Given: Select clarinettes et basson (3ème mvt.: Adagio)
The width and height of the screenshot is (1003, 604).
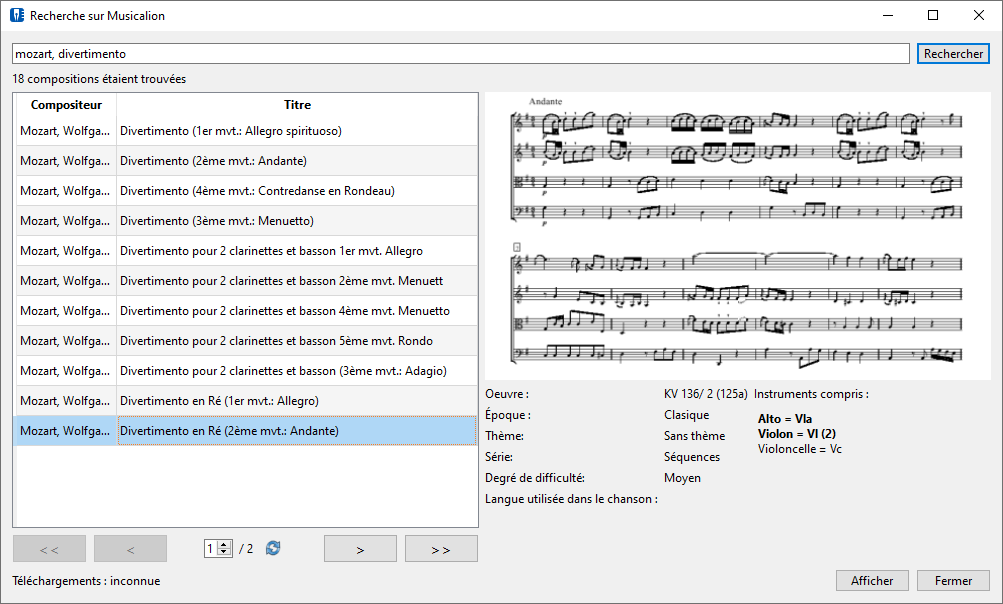Looking at the screenshot, I should pyautogui.click(x=246, y=371).
